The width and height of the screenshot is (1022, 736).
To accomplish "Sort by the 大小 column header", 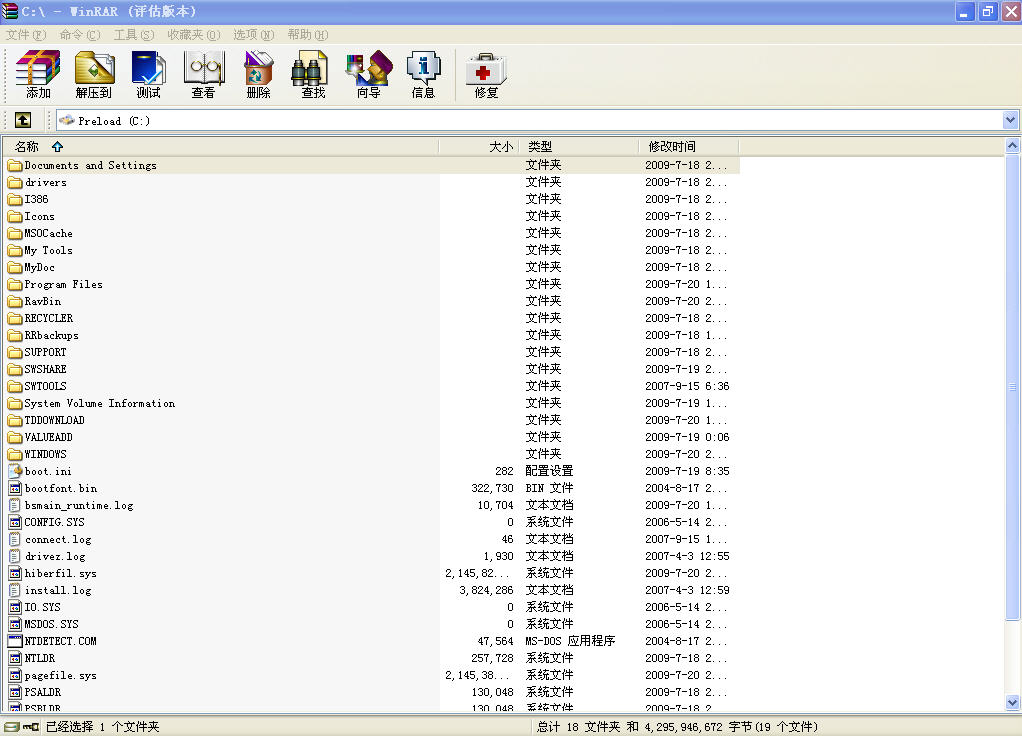I will tap(478, 147).
